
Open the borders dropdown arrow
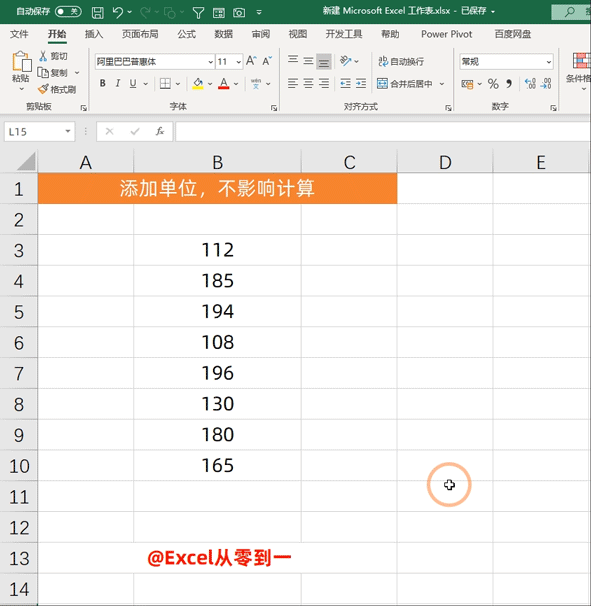tap(178, 83)
